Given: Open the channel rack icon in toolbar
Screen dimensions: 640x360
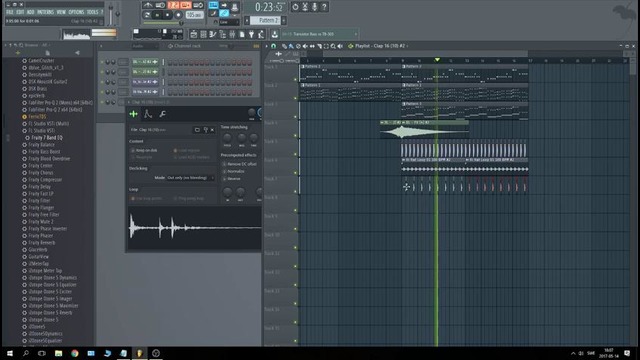Looking at the screenshot, I should click(203, 35).
